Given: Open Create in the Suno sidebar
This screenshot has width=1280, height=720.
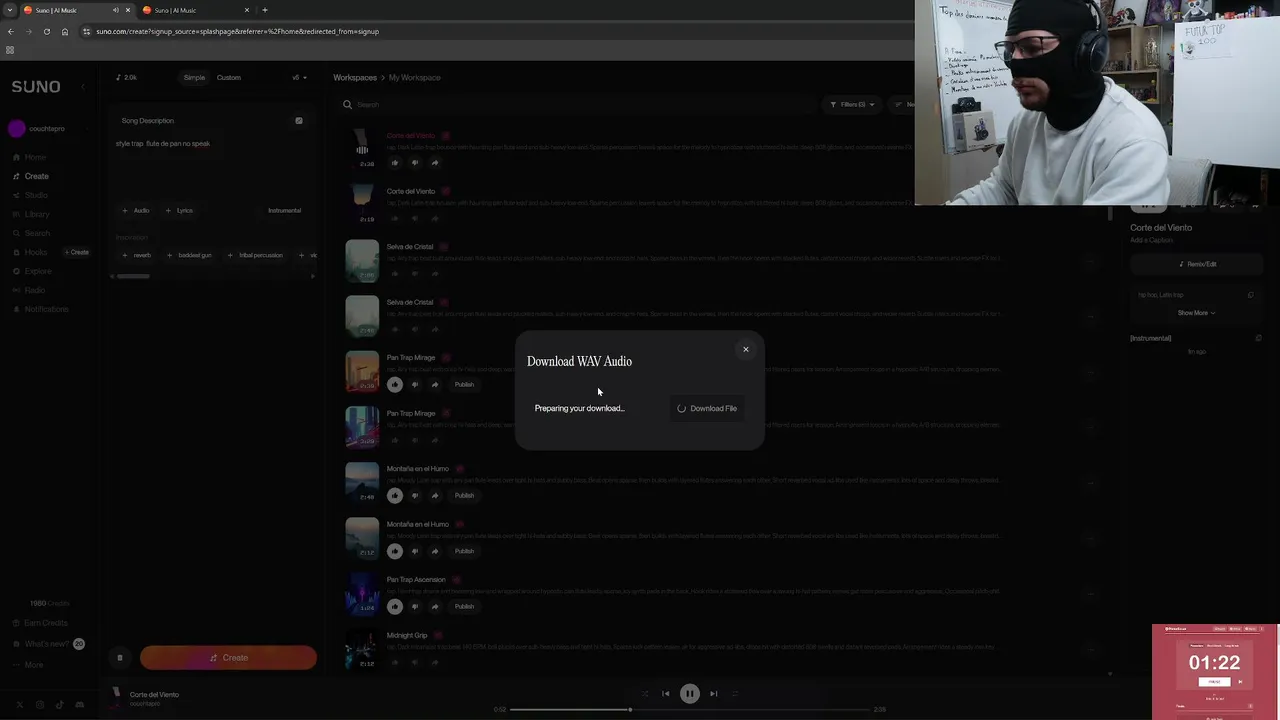Looking at the screenshot, I should point(36,176).
